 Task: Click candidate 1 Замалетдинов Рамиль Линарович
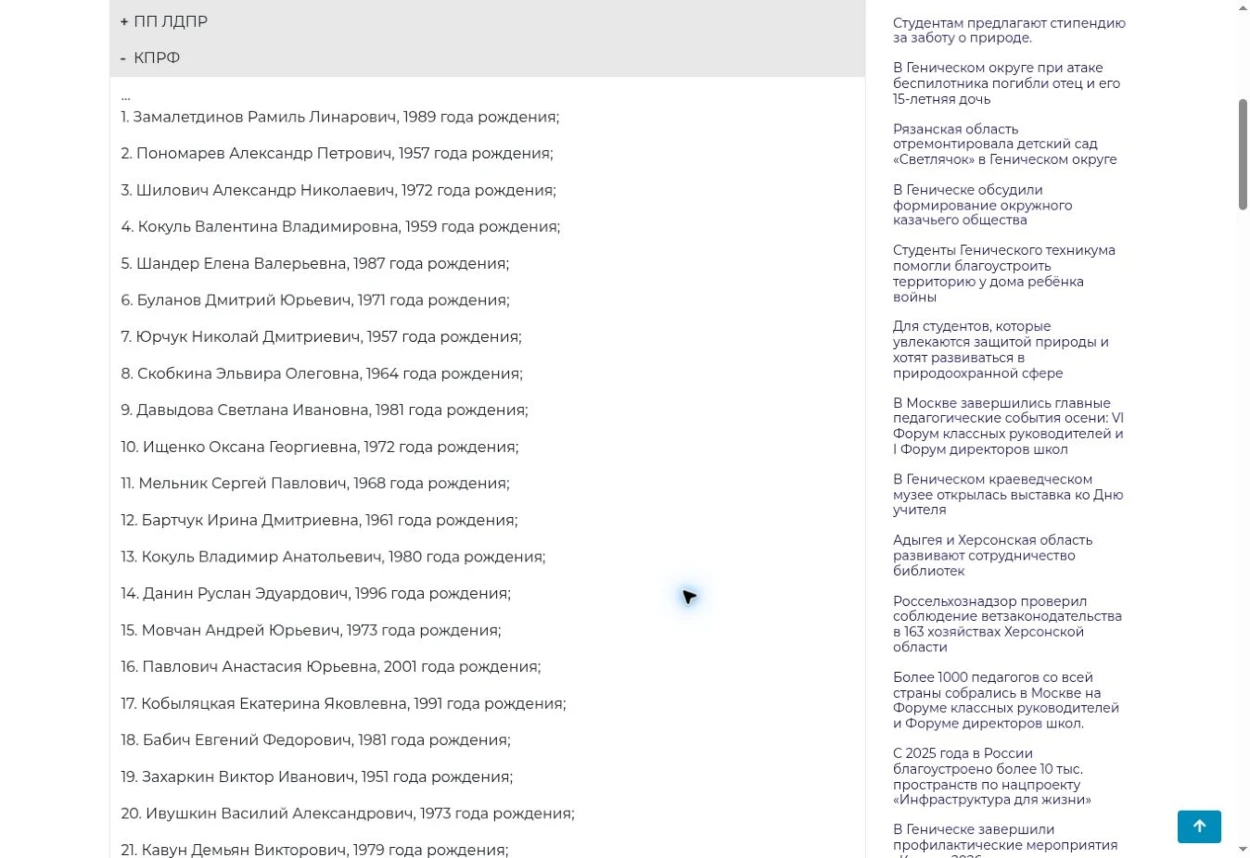(340, 117)
